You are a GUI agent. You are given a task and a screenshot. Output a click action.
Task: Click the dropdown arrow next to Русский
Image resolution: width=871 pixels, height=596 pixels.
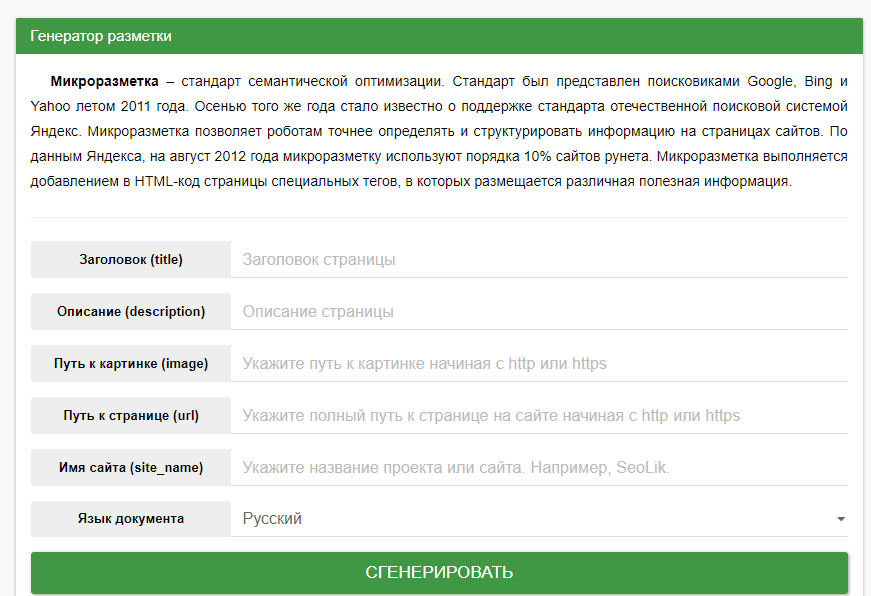click(840, 519)
